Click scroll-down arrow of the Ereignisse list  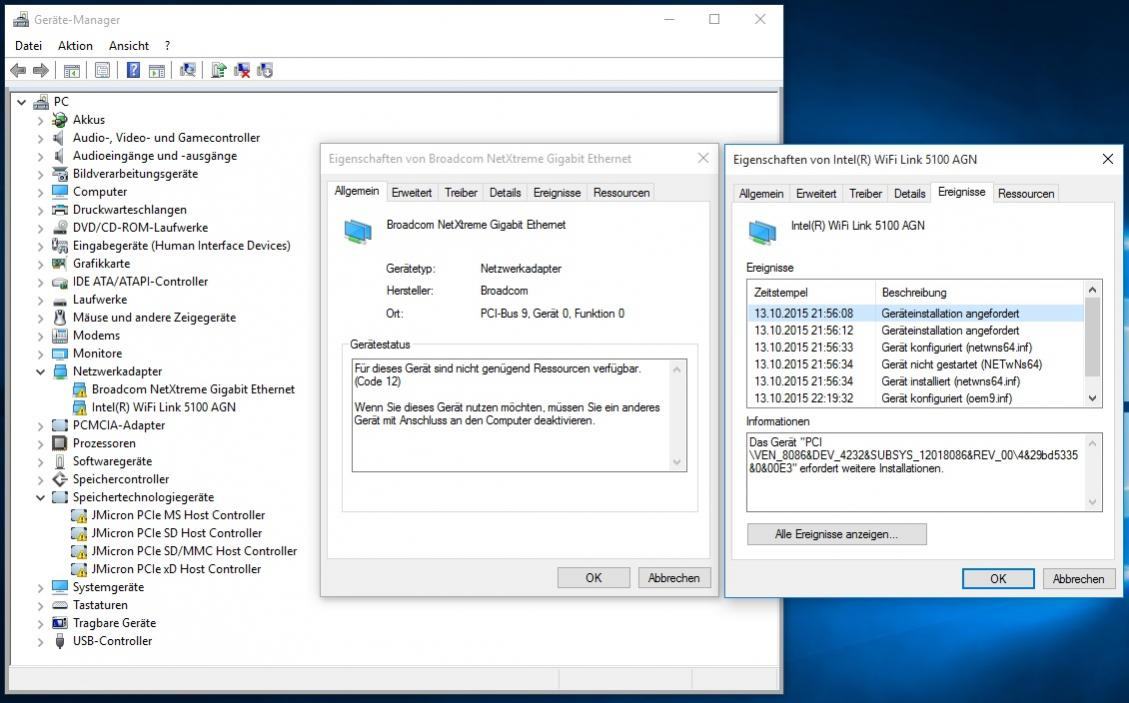(x=1092, y=398)
